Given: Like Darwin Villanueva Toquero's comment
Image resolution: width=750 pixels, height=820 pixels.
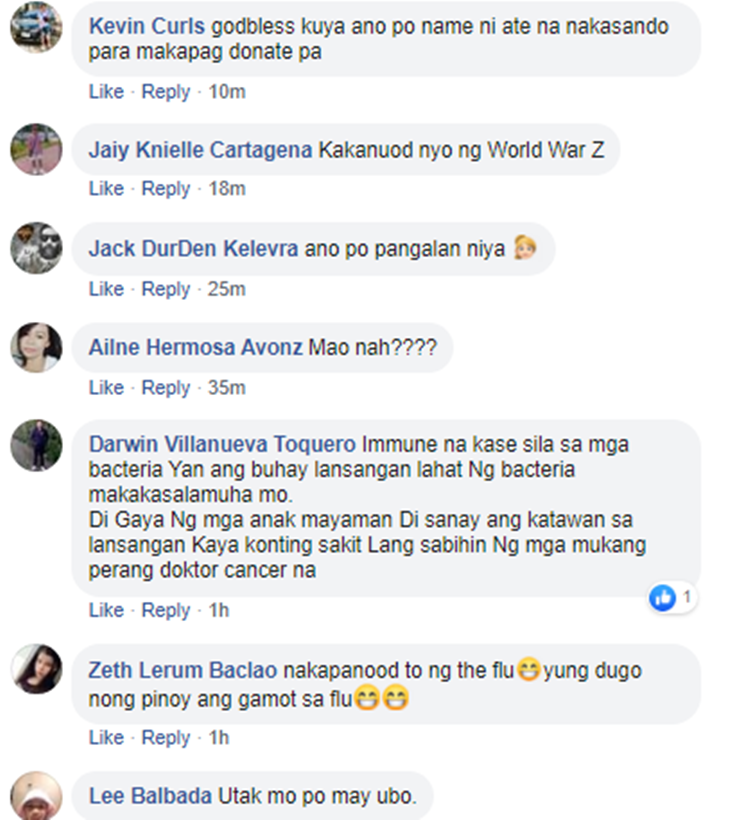Looking at the screenshot, I should [106, 610].
